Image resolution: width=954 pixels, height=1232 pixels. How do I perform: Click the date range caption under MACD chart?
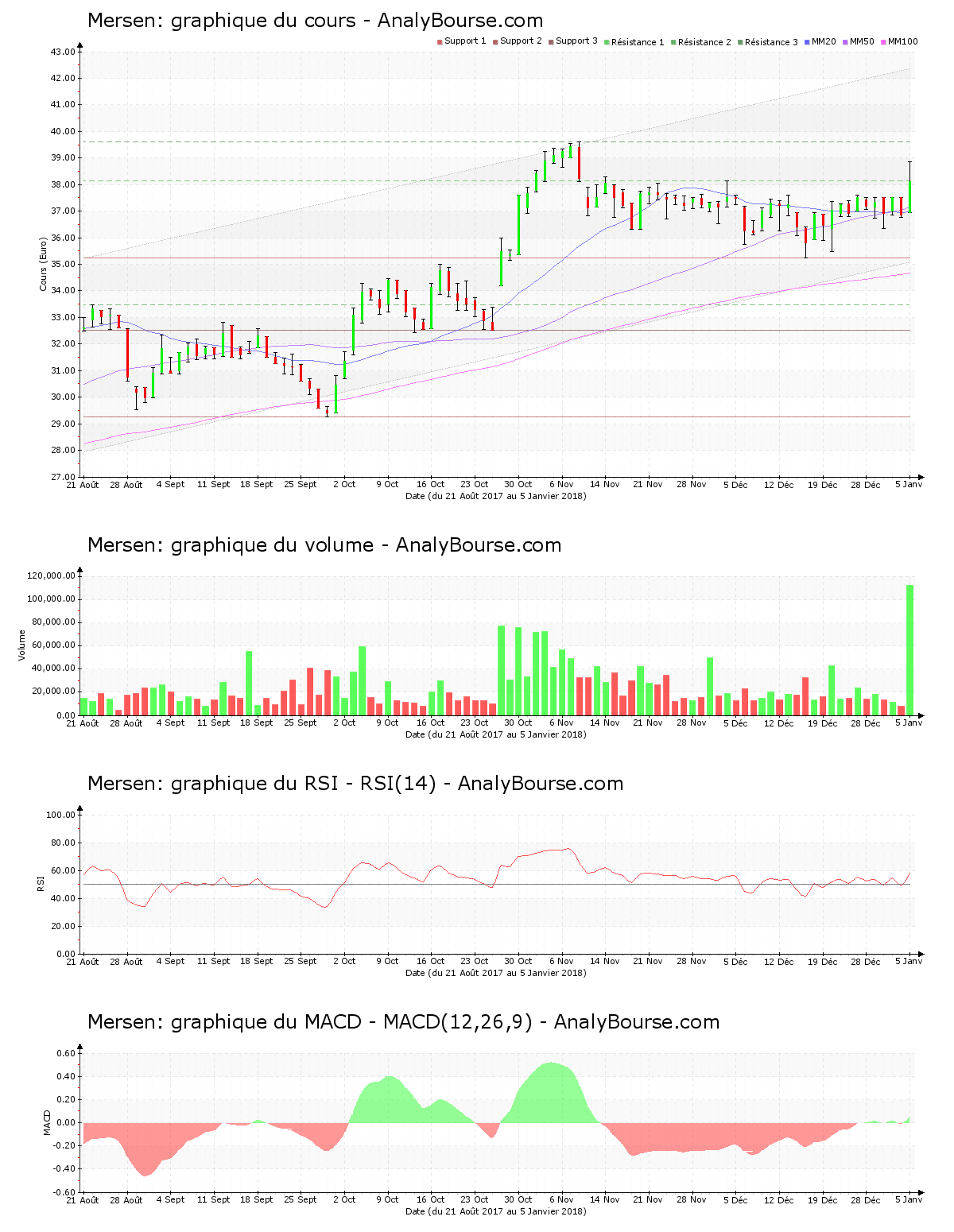pos(496,1211)
